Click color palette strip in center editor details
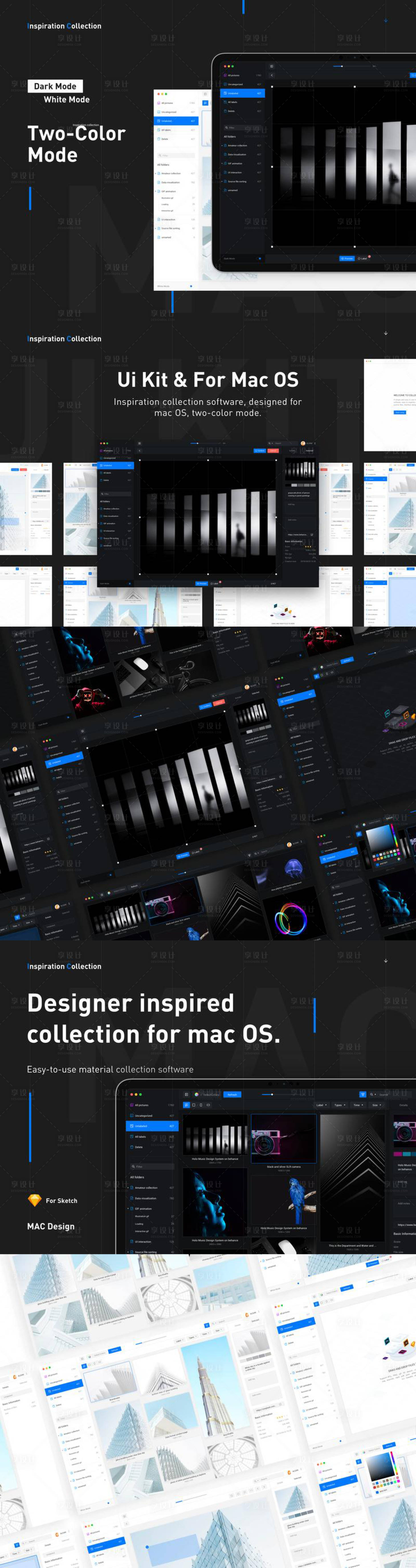This screenshot has width=416, height=1568. pos(301,485)
